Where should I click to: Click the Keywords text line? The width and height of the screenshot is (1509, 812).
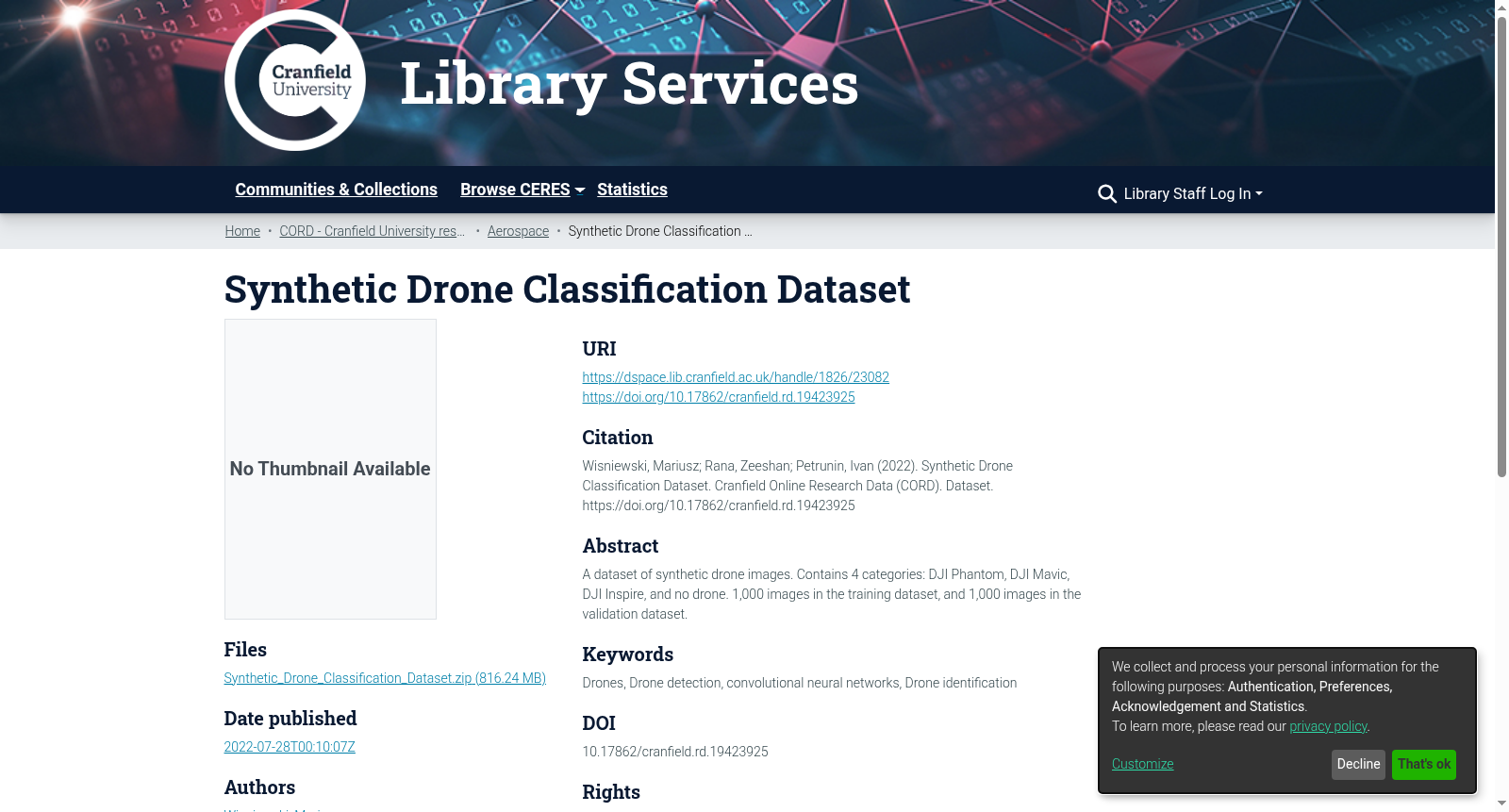800,683
